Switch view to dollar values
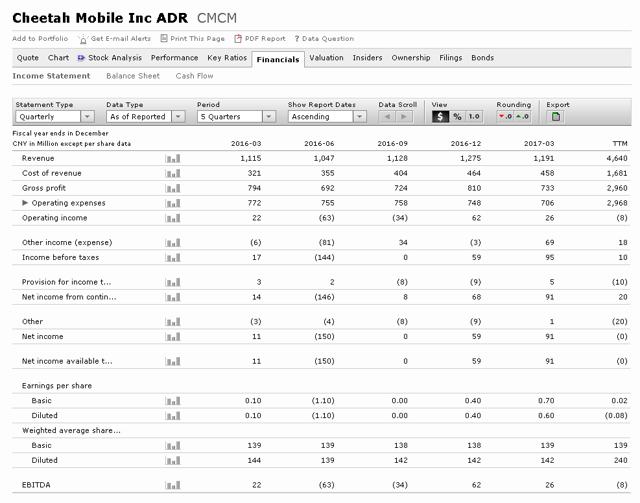This screenshot has width=640, height=503. point(440,117)
